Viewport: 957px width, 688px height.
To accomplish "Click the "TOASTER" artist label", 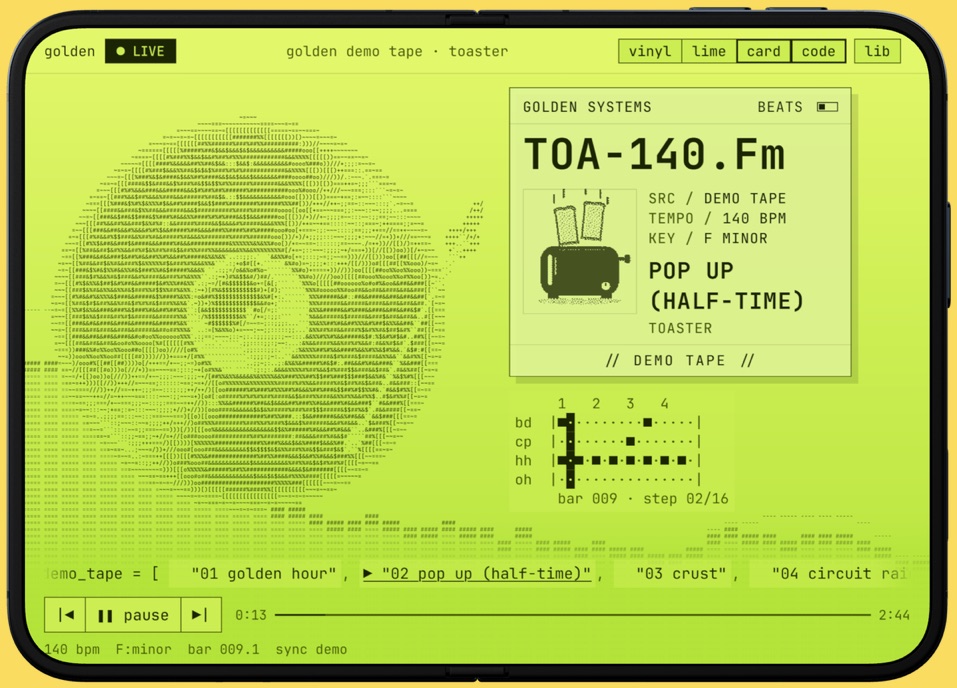I will [x=681, y=328].
